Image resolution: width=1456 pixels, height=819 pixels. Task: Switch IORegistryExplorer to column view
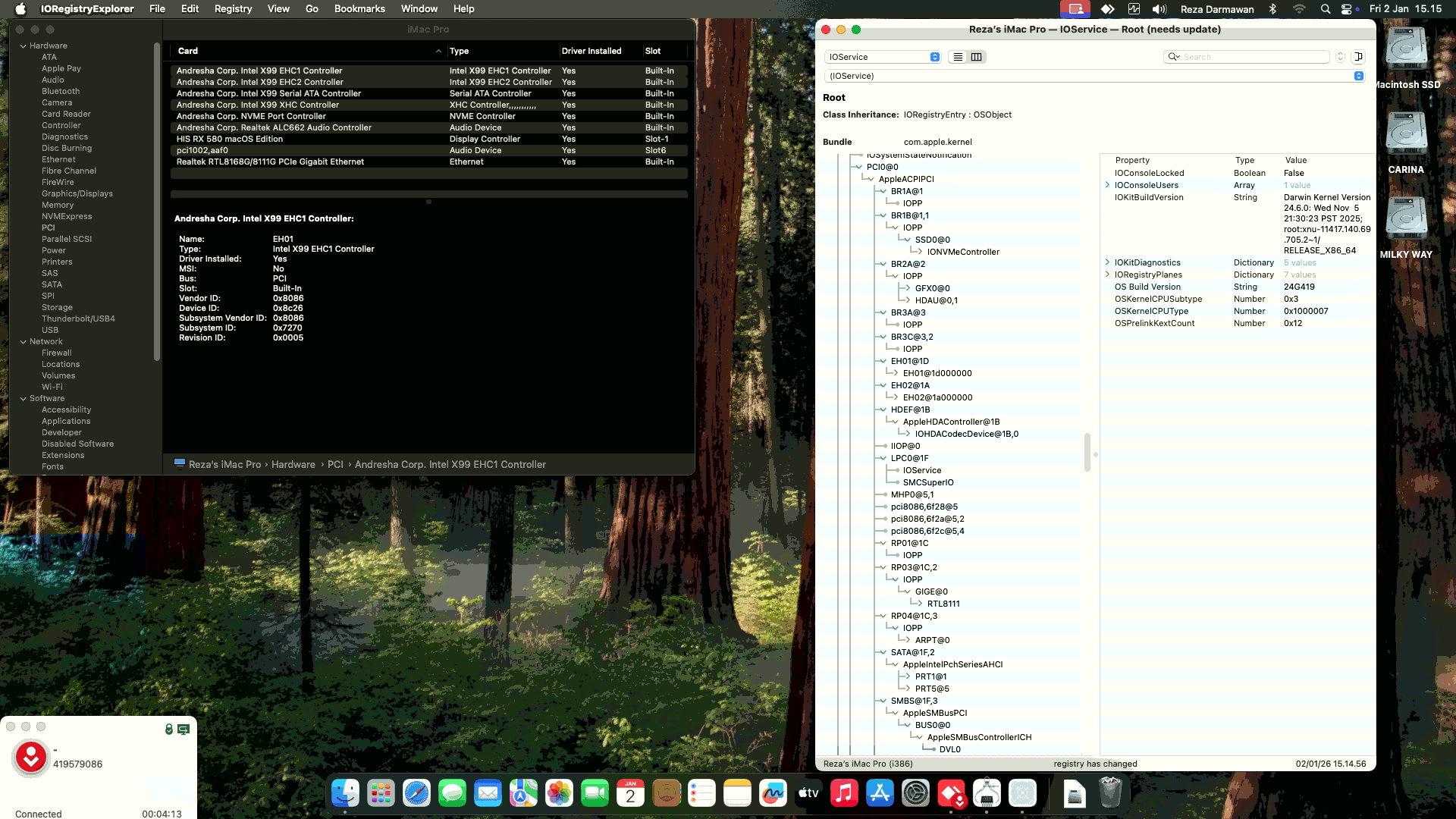977,57
